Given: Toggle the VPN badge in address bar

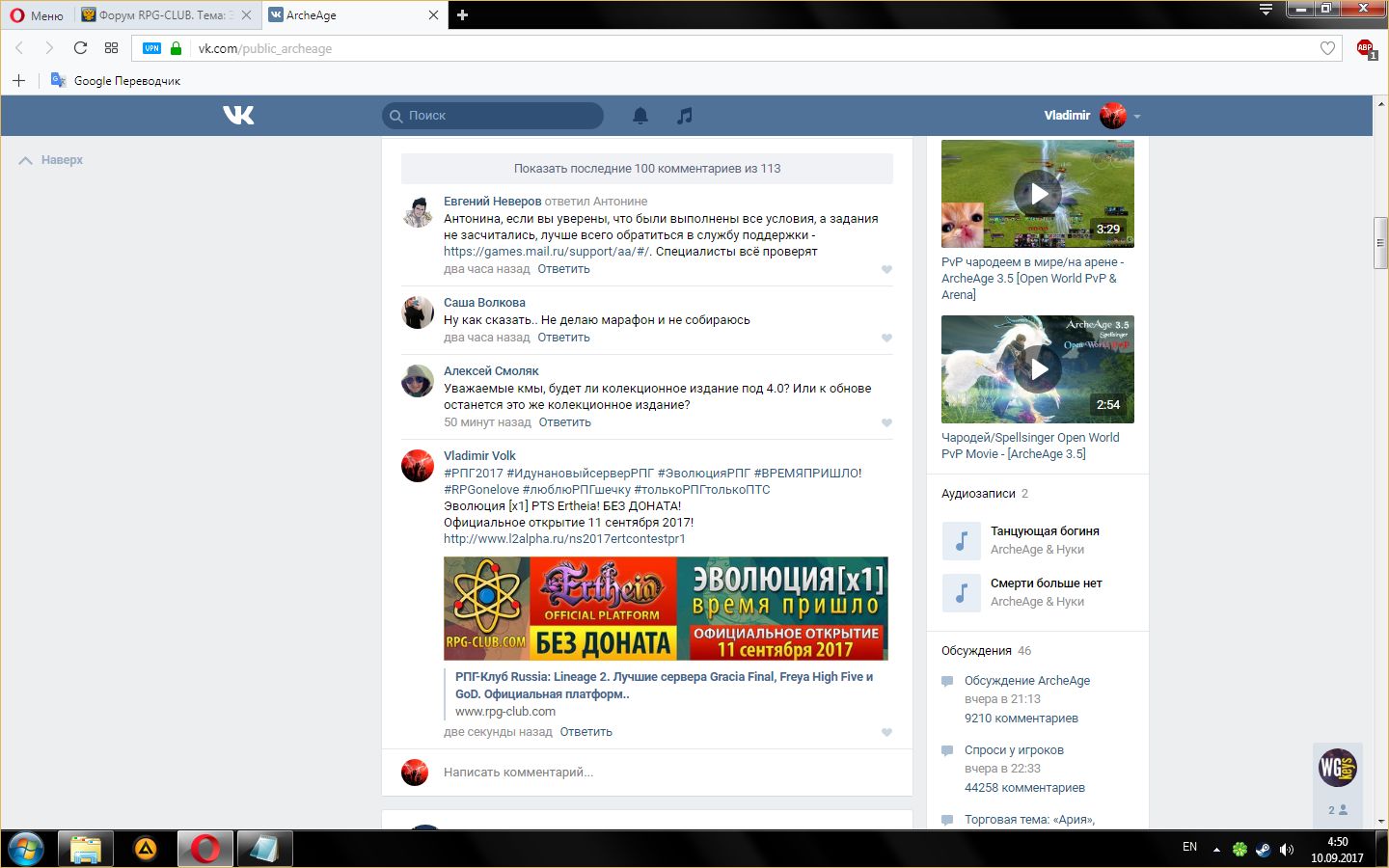Looking at the screenshot, I should pos(151,48).
